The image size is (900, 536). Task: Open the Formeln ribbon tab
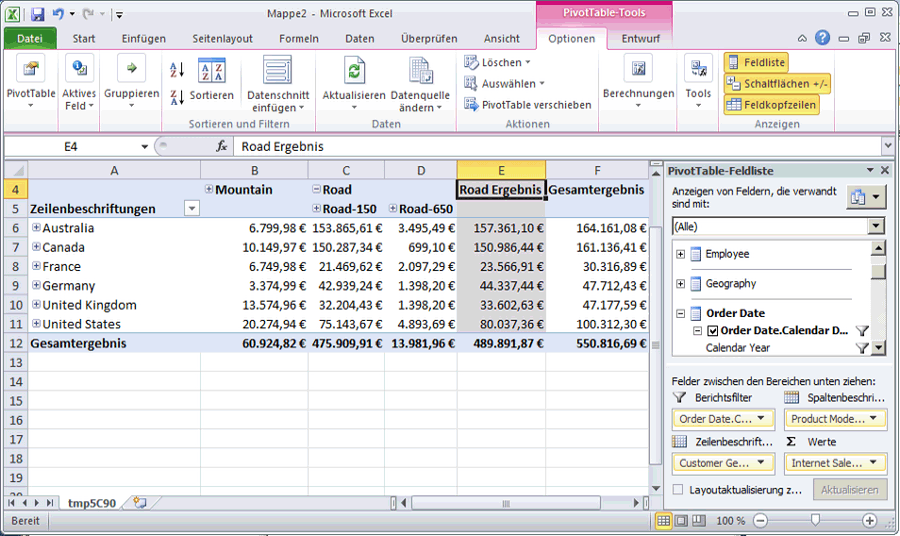[298, 39]
